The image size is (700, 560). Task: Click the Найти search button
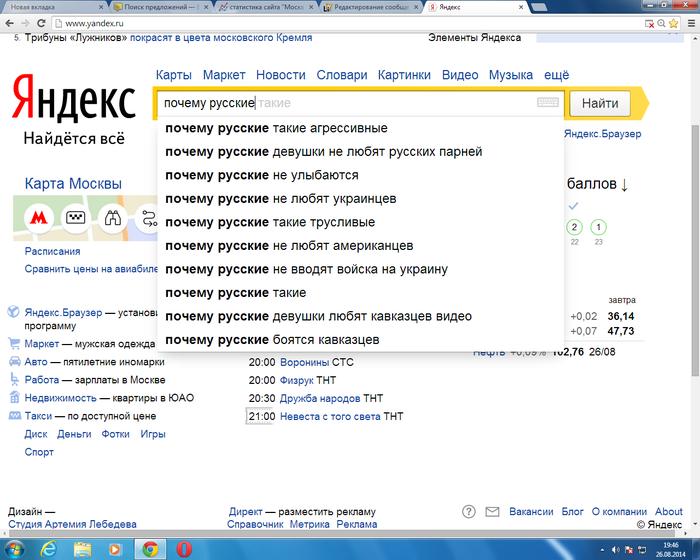[600, 103]
